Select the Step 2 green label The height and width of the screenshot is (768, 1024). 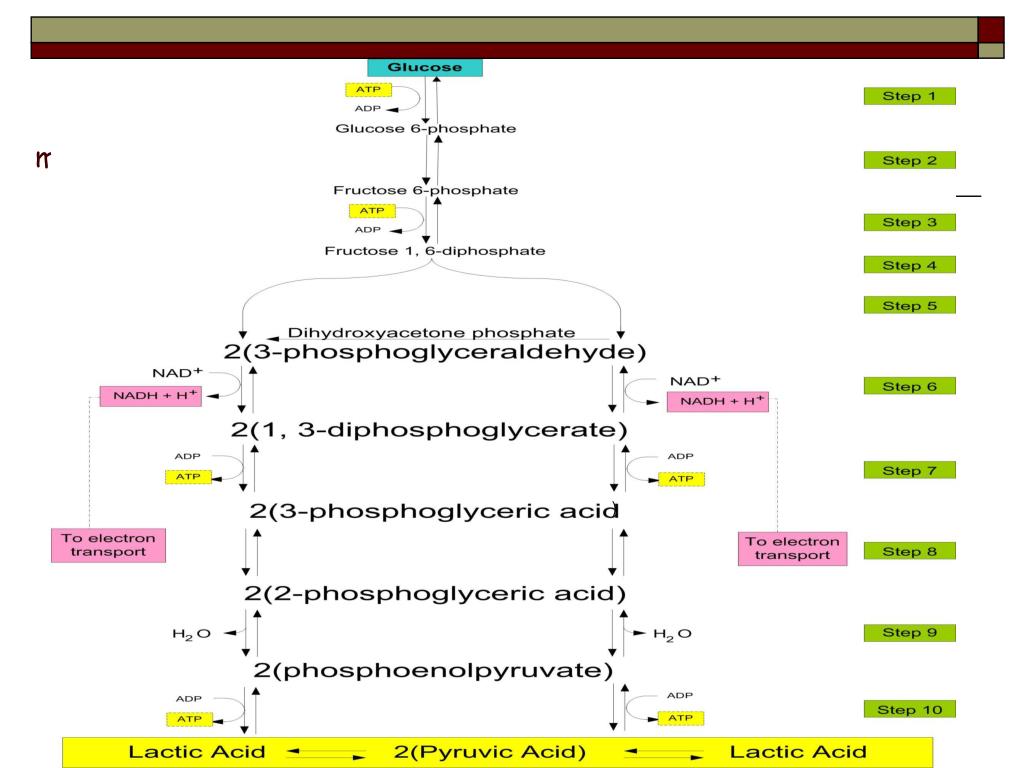click(910, 160)
